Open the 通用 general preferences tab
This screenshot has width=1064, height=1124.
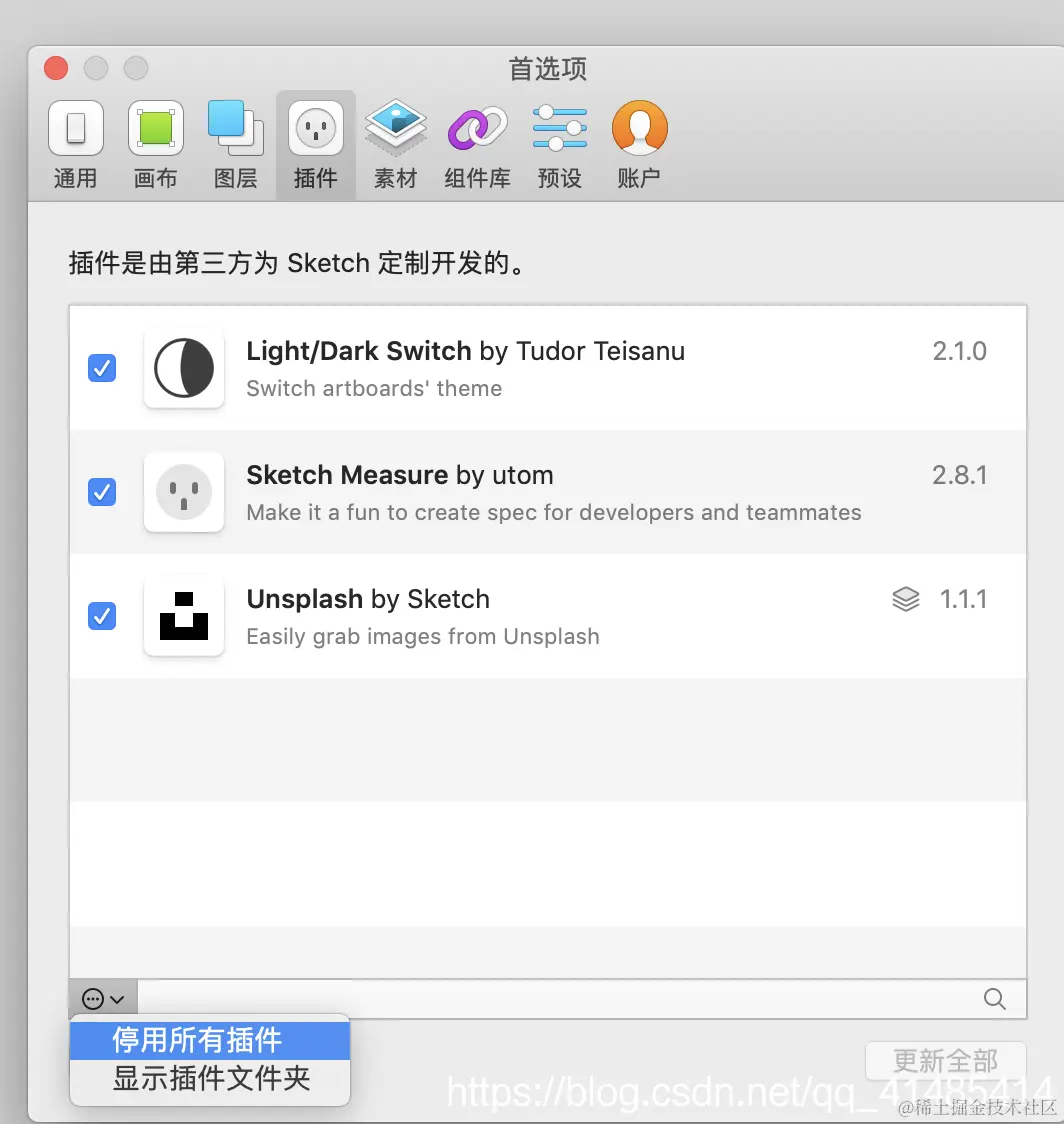click(x=76, y=146)
